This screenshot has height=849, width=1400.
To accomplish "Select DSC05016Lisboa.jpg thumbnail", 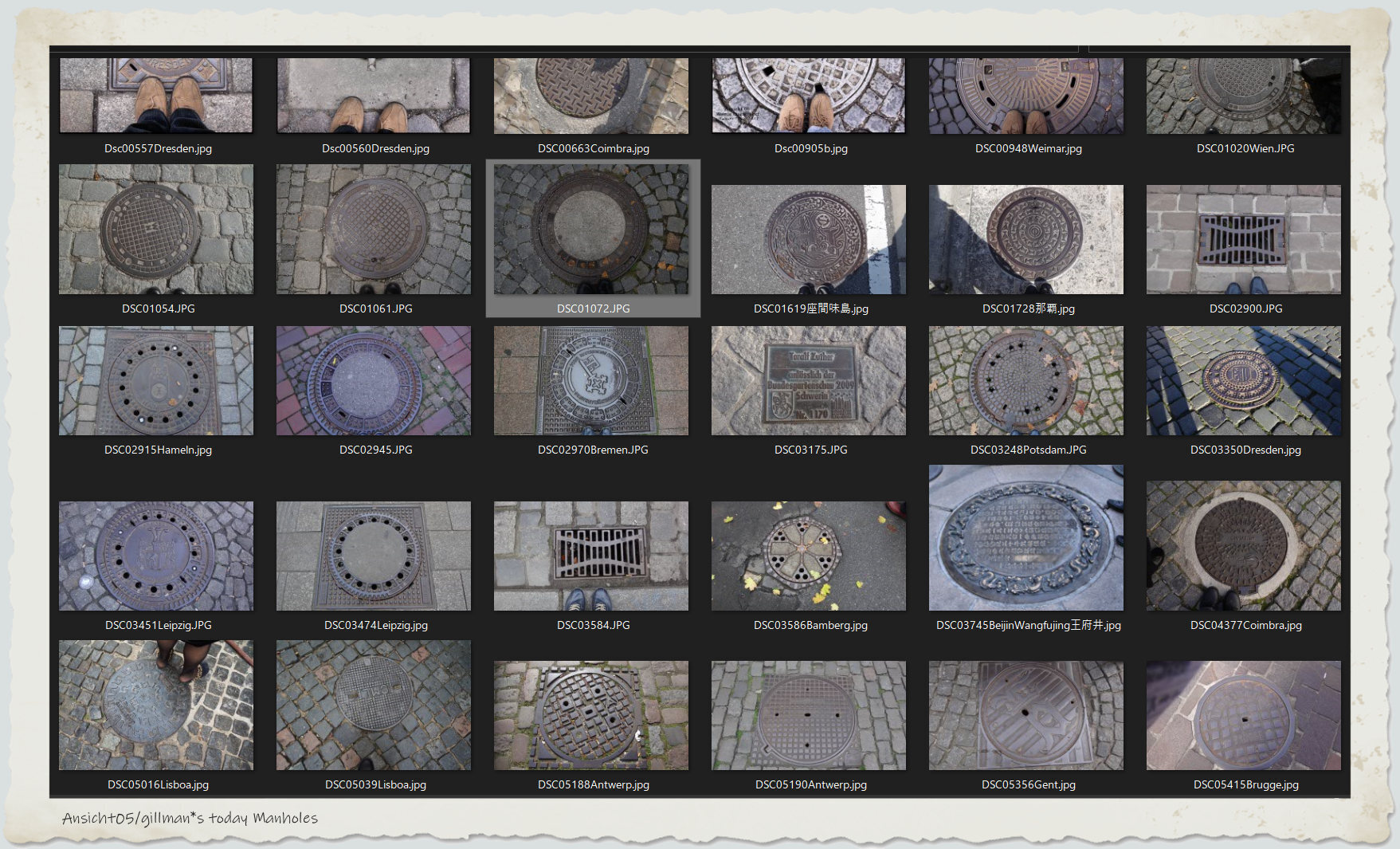I will click(156, 706).
